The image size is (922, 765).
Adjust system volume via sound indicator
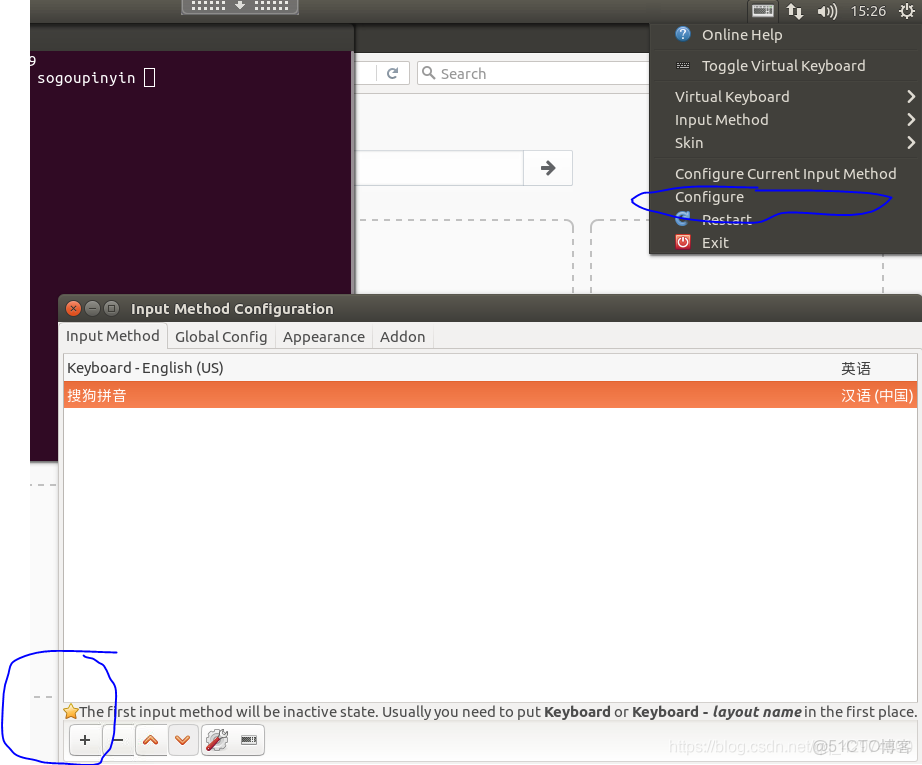pos(826,13)
